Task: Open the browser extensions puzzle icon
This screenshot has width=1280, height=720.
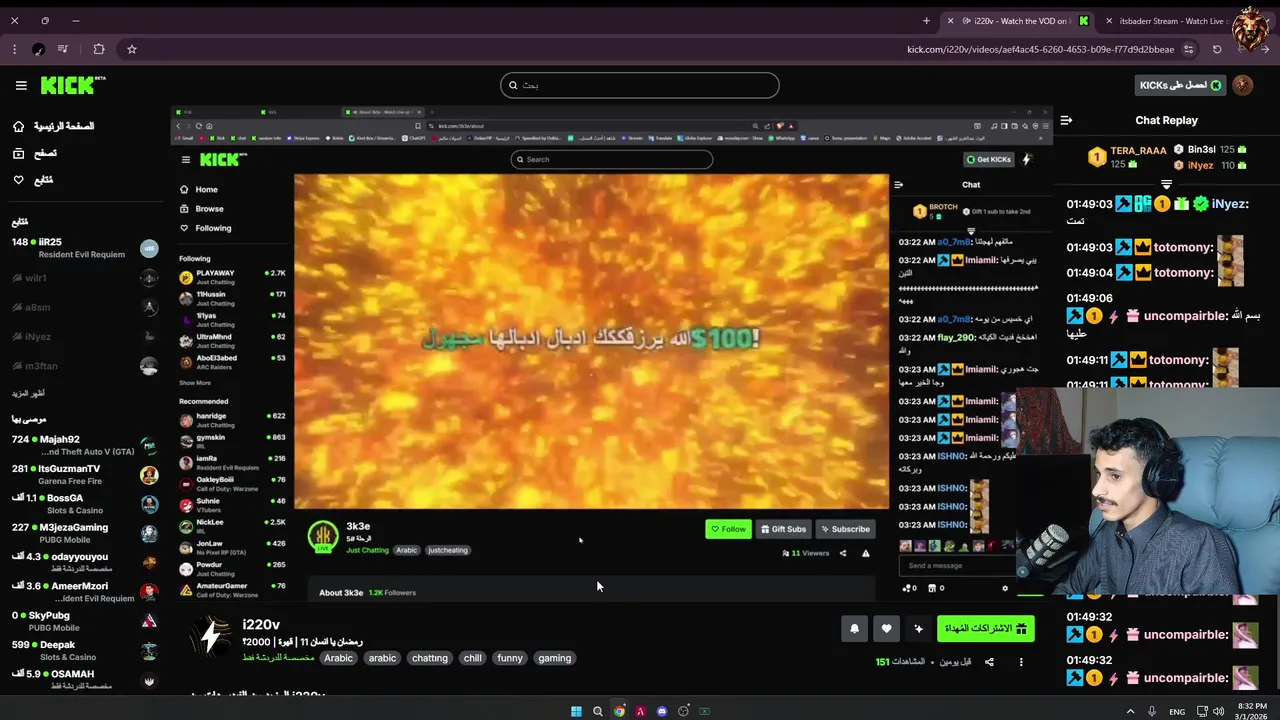Action: pyautogui.click(x=99, y=49)
